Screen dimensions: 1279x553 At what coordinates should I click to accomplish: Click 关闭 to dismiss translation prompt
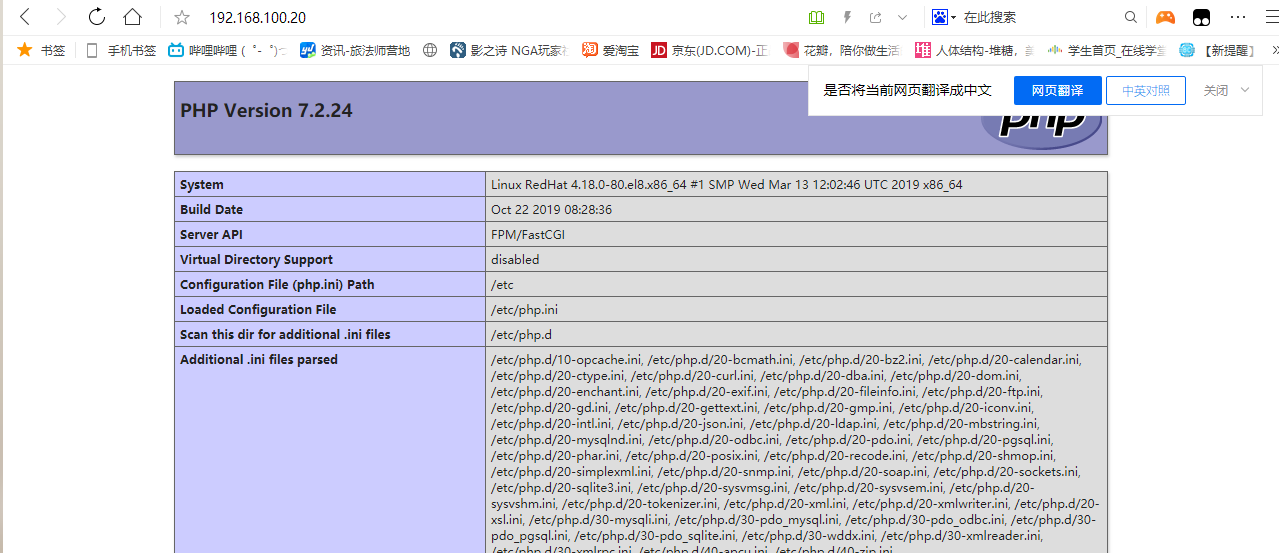point(1215,90)
